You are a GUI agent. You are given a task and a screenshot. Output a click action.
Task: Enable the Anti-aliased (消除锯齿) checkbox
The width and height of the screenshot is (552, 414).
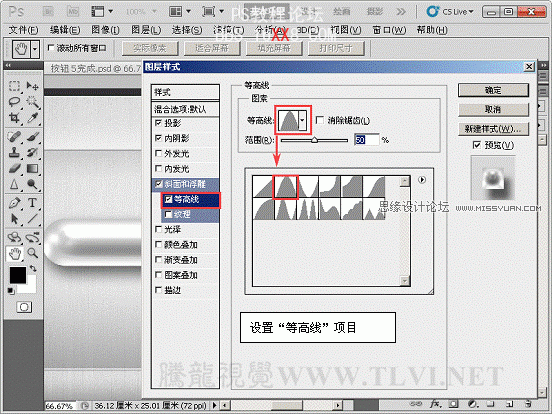pos(320,120)
